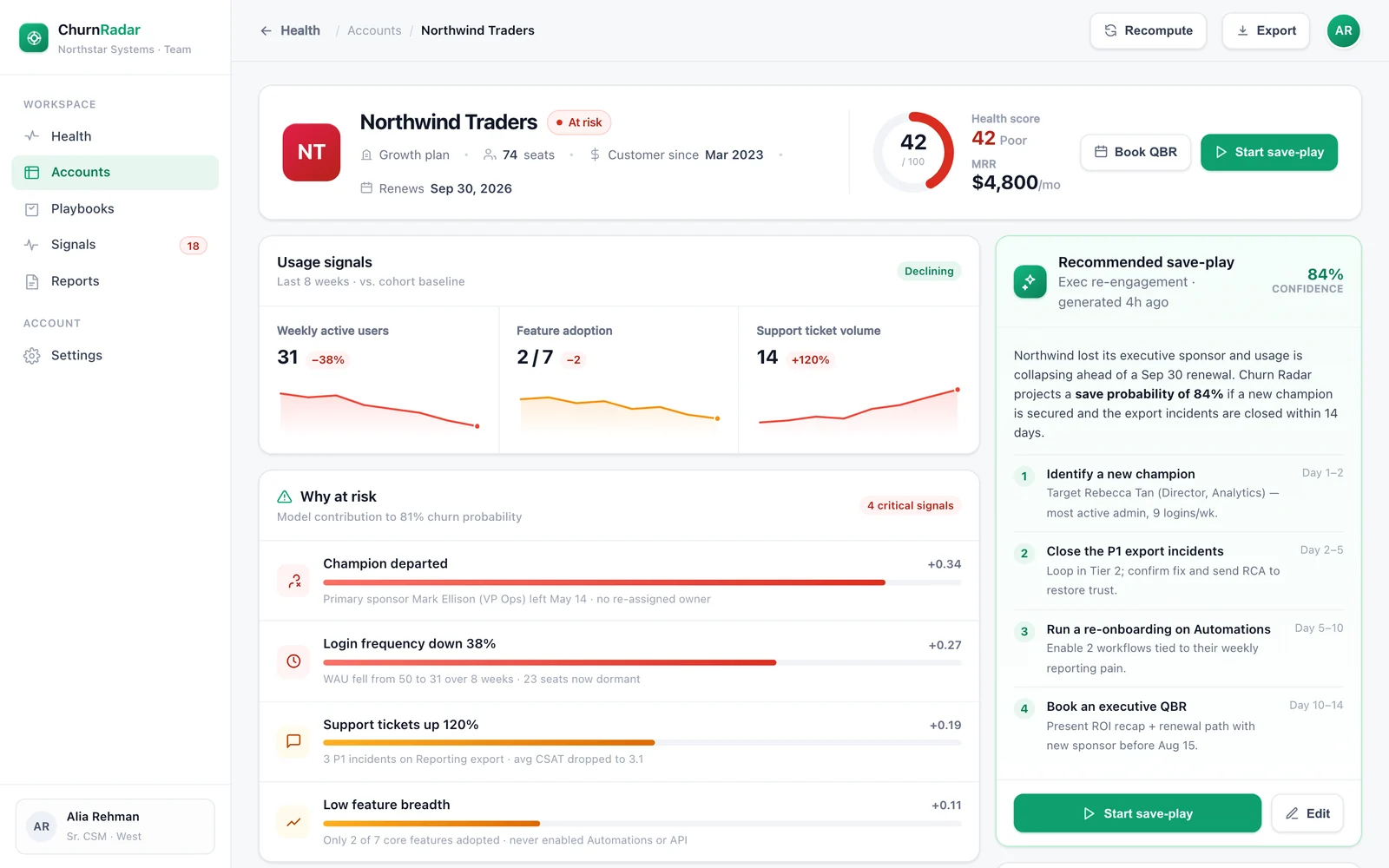The image size is (1389, 868).
Task: Click the Login frequency contribution bar
Action: click(642, 662)
